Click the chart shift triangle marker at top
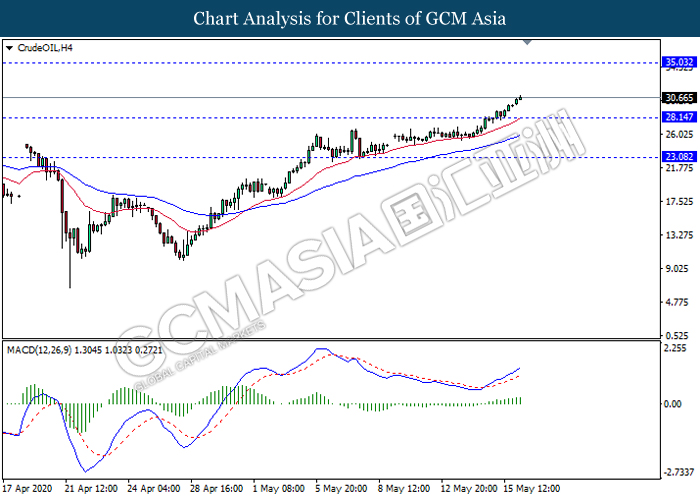This screenshot has height=500, width=700. [528, 44]
